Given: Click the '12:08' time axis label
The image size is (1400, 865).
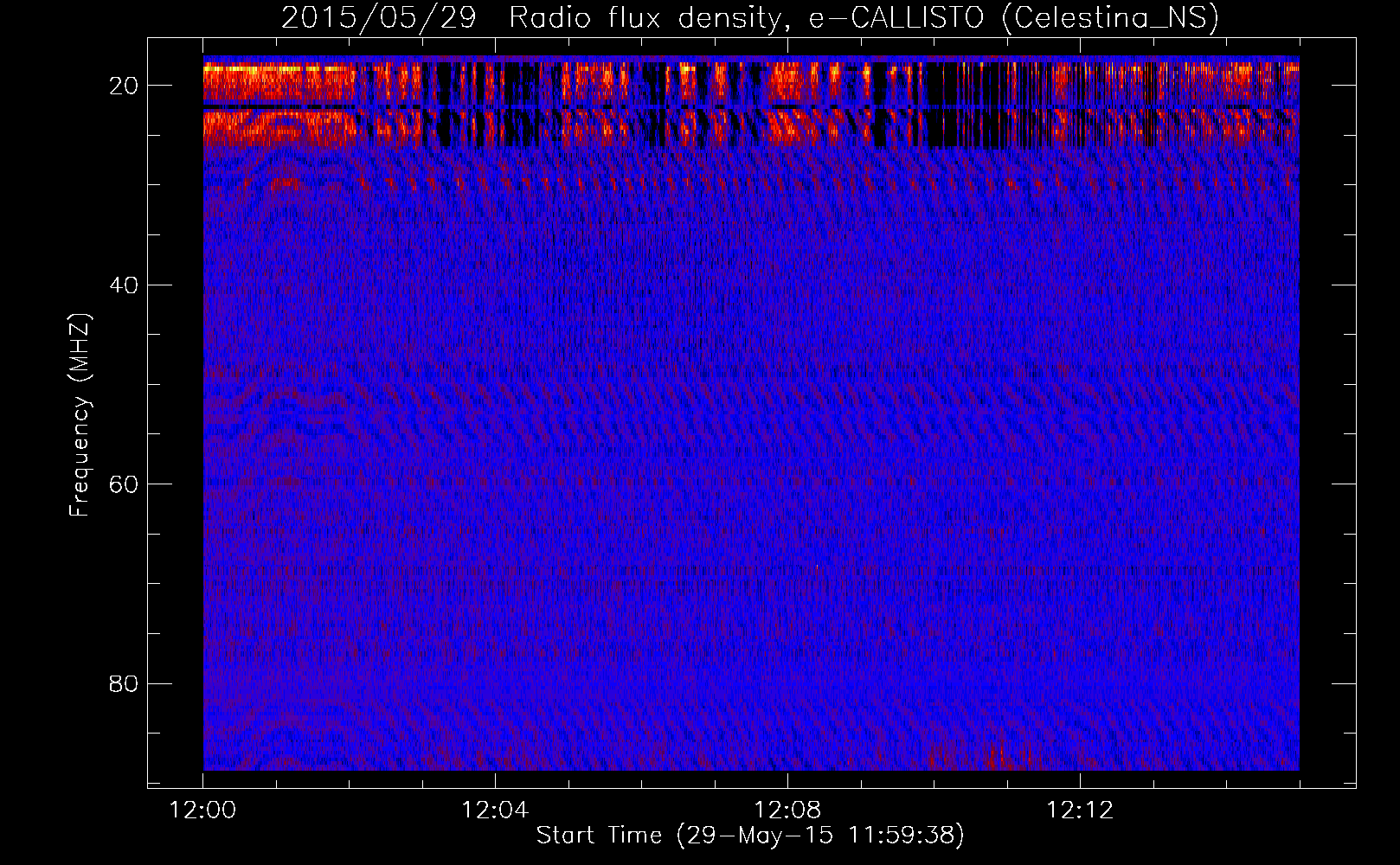Looking at the screenshot, I should [787, 811].
